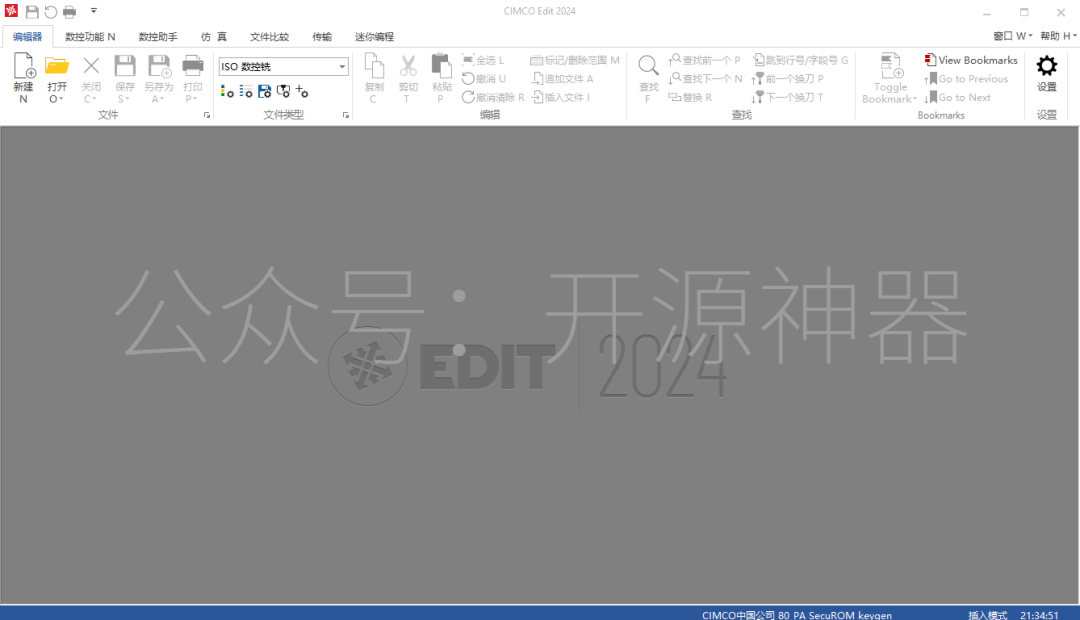The height and width of the screenshot is (620, 1080).
Task: Insert a file with 插入文件 I
Action: point(561,97)
